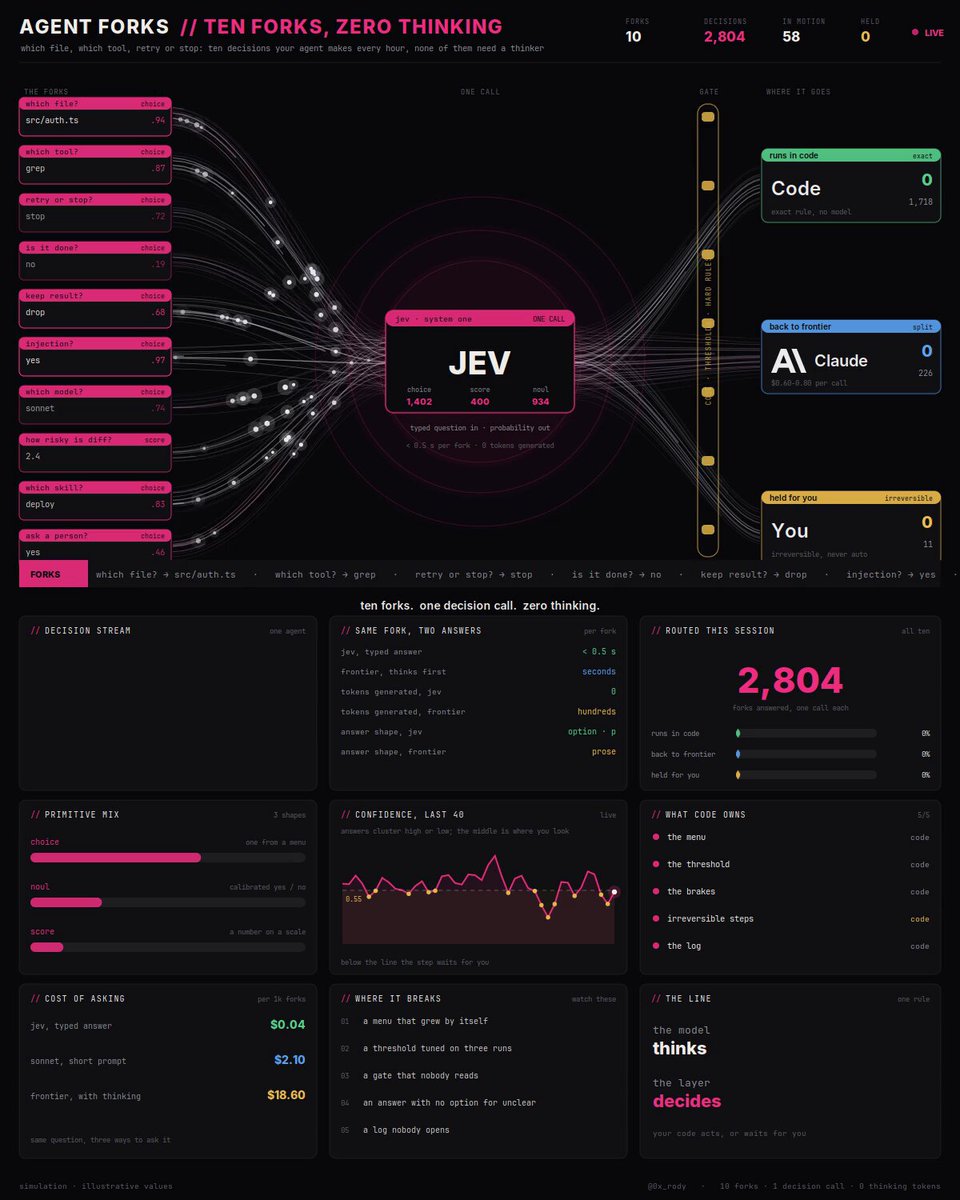This screenshot has width=960, height=1200.
Task: Click ticker item "which tool? → grep"
Action: click(x=325, y=575)
